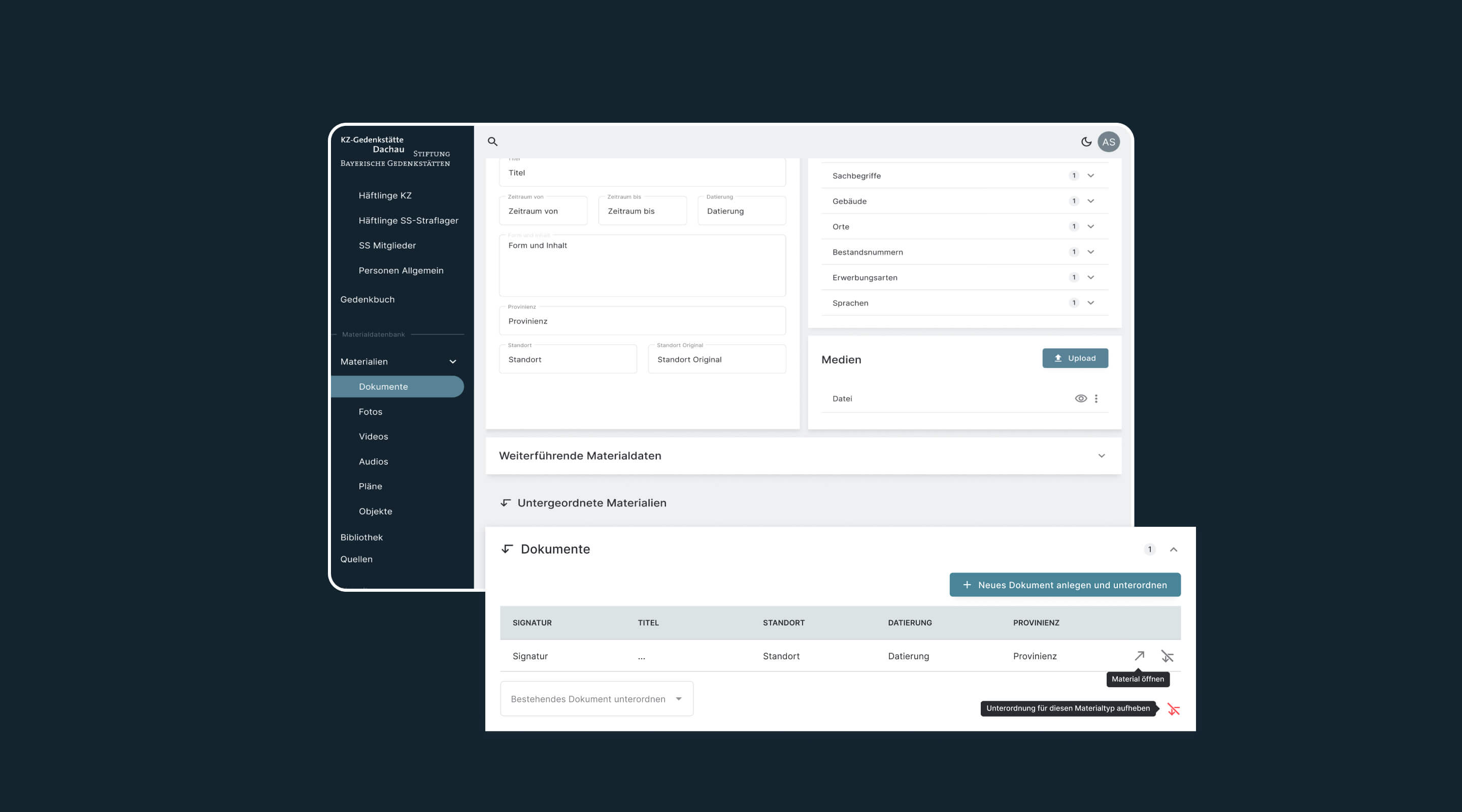1462x812 pixels.
Task: Collapse the Materialien sidebar group
Action: (452, 361)
